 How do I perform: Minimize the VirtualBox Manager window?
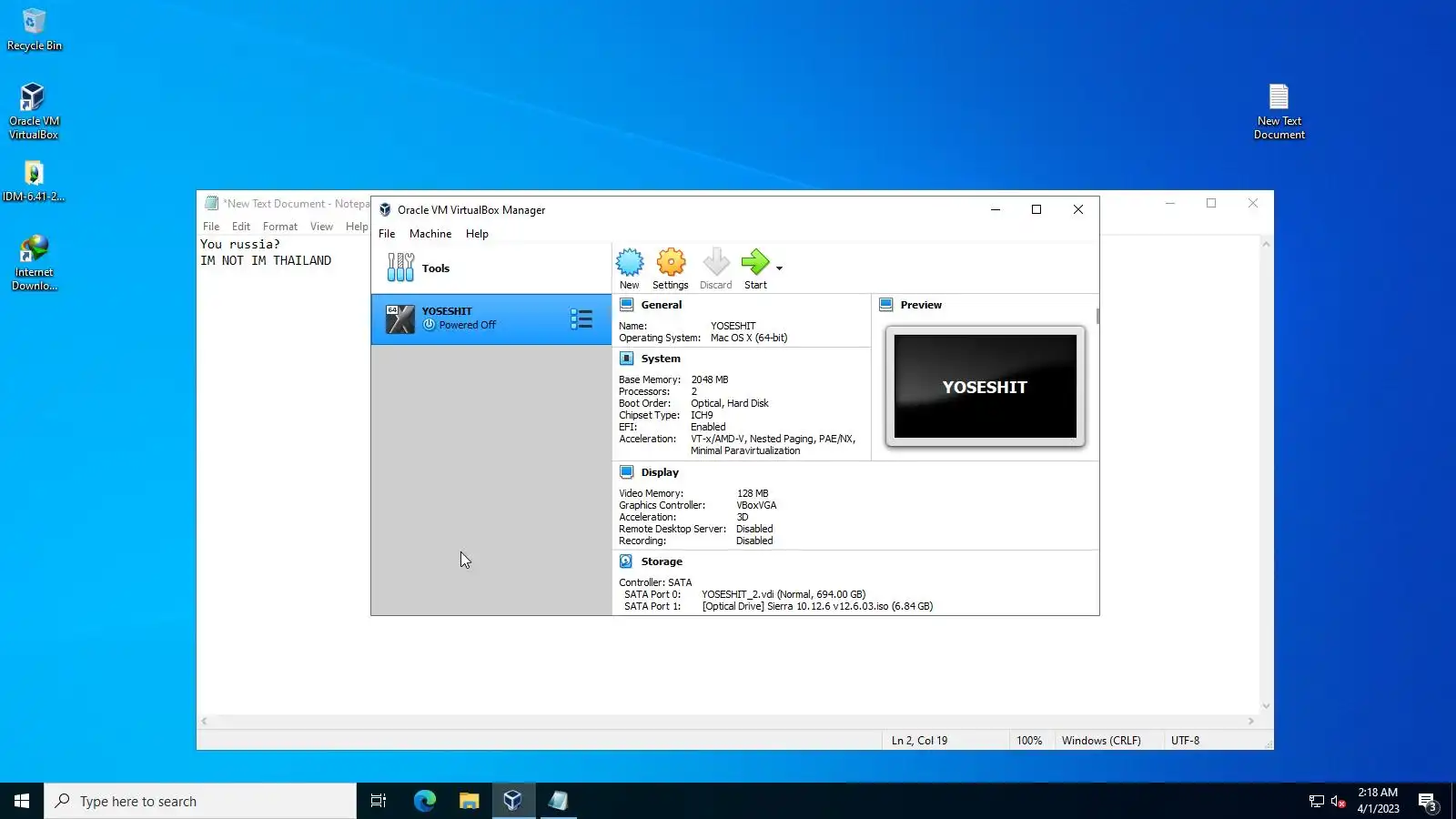pyautogui.click(x=996, y=209)
